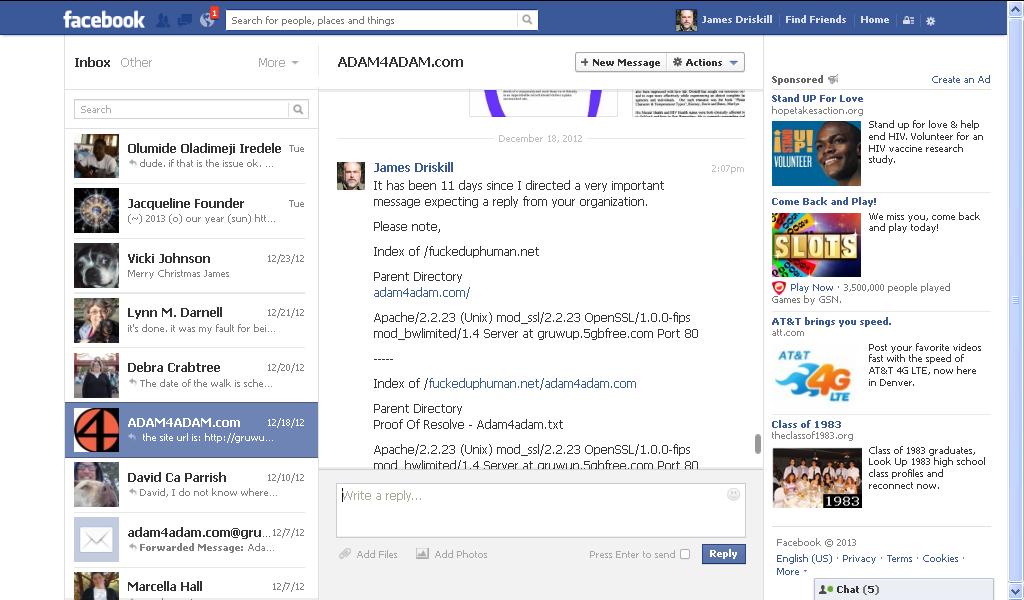Screen dimensions: 1024x600
Task: Click the sponsored megaphone icon
Action: tap(833, 79)
